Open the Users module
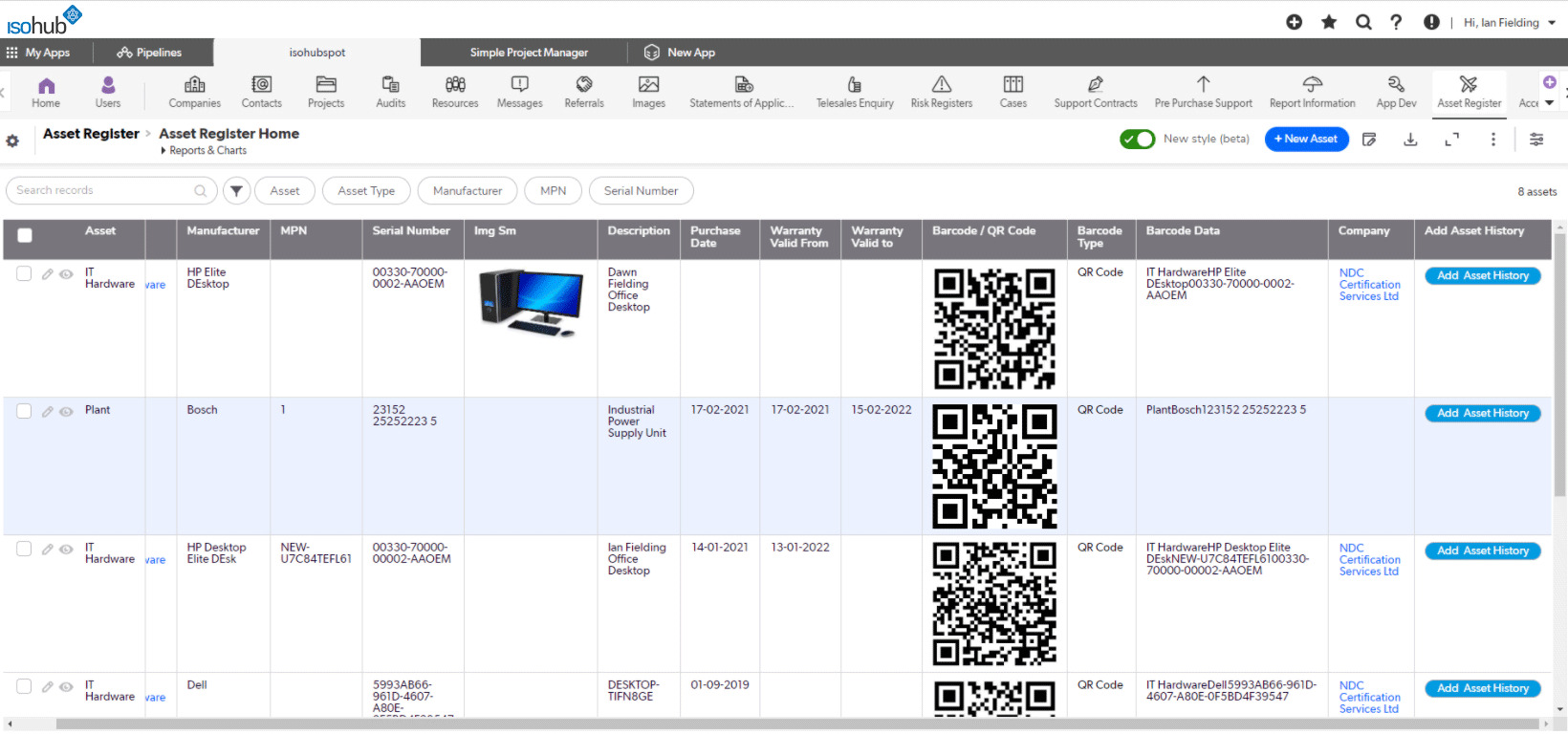 [x=108, y=93]
